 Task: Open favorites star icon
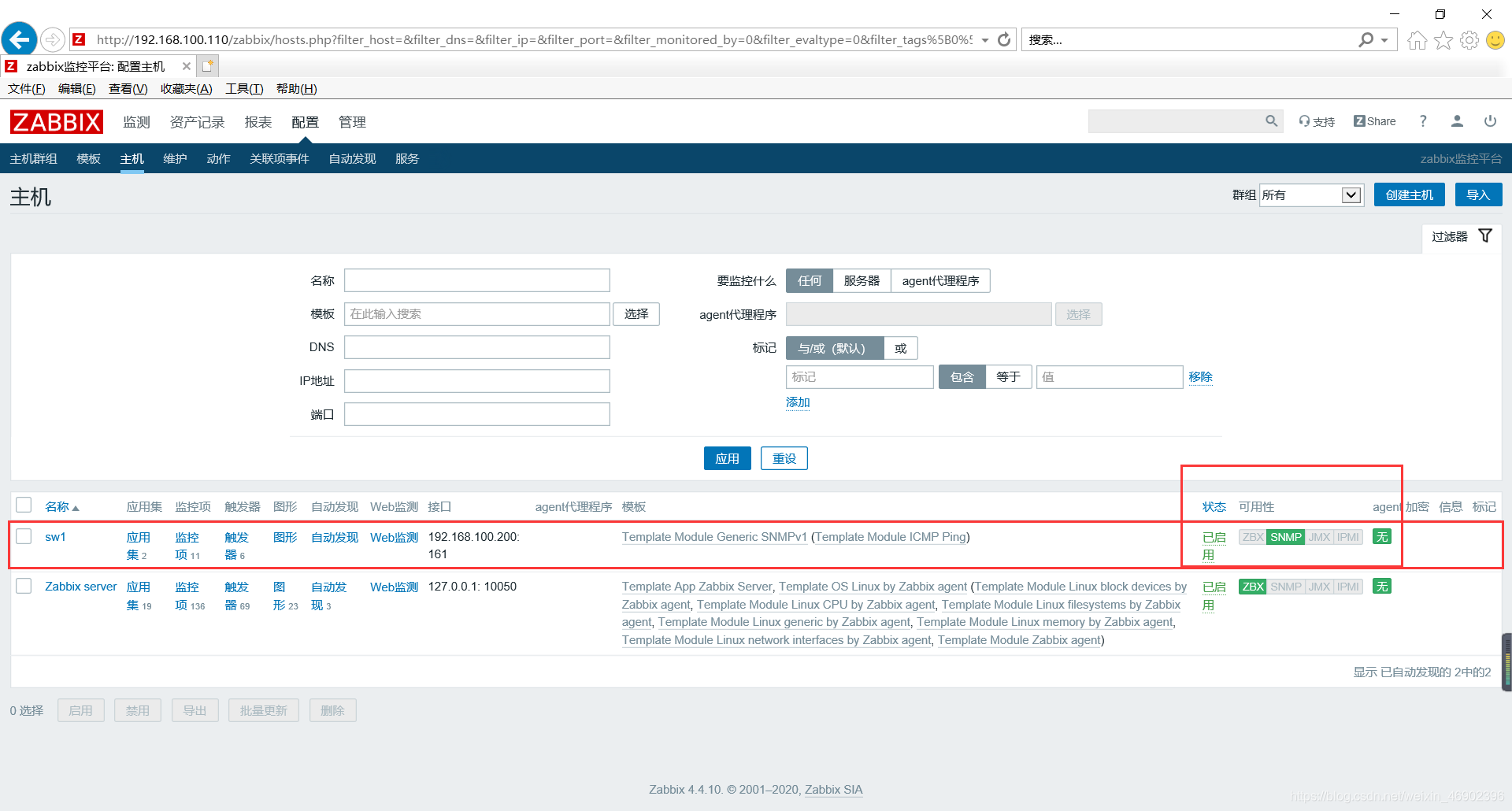click(1443, 40)
